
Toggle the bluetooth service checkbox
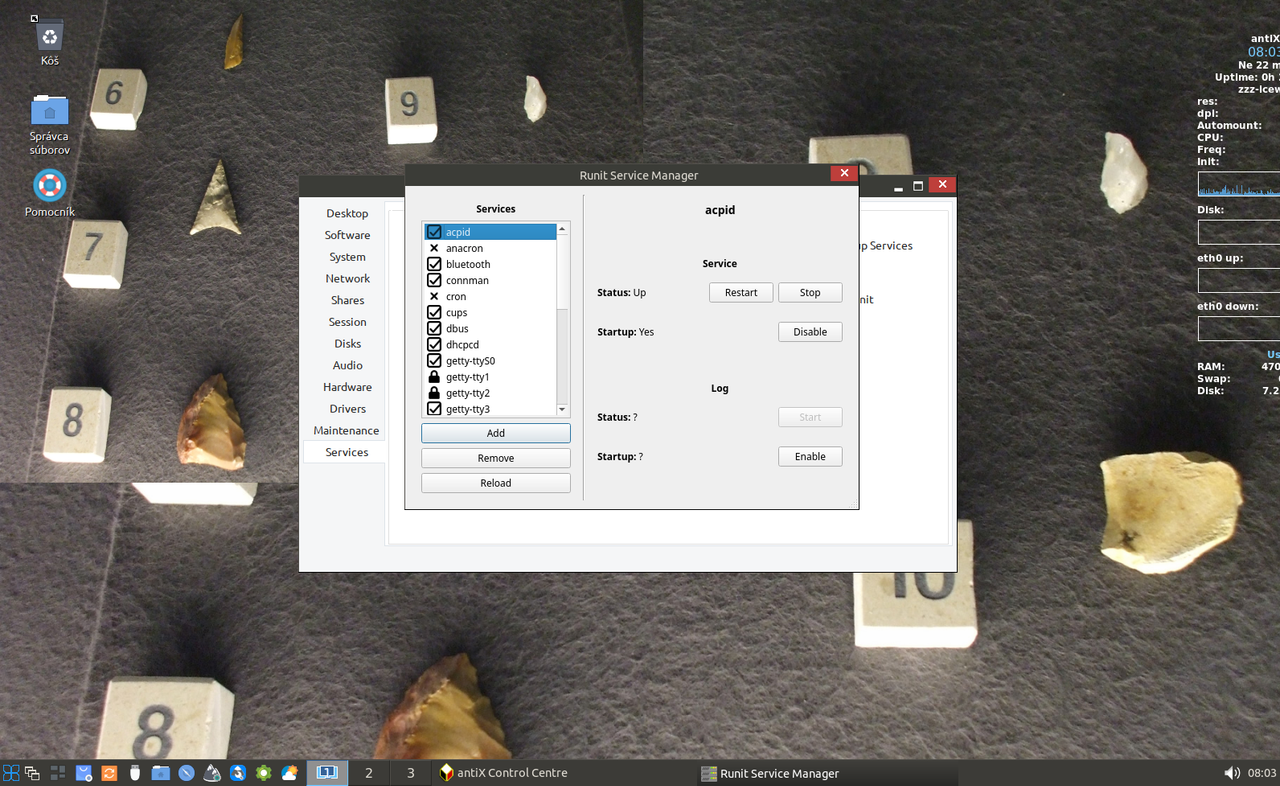434,264
